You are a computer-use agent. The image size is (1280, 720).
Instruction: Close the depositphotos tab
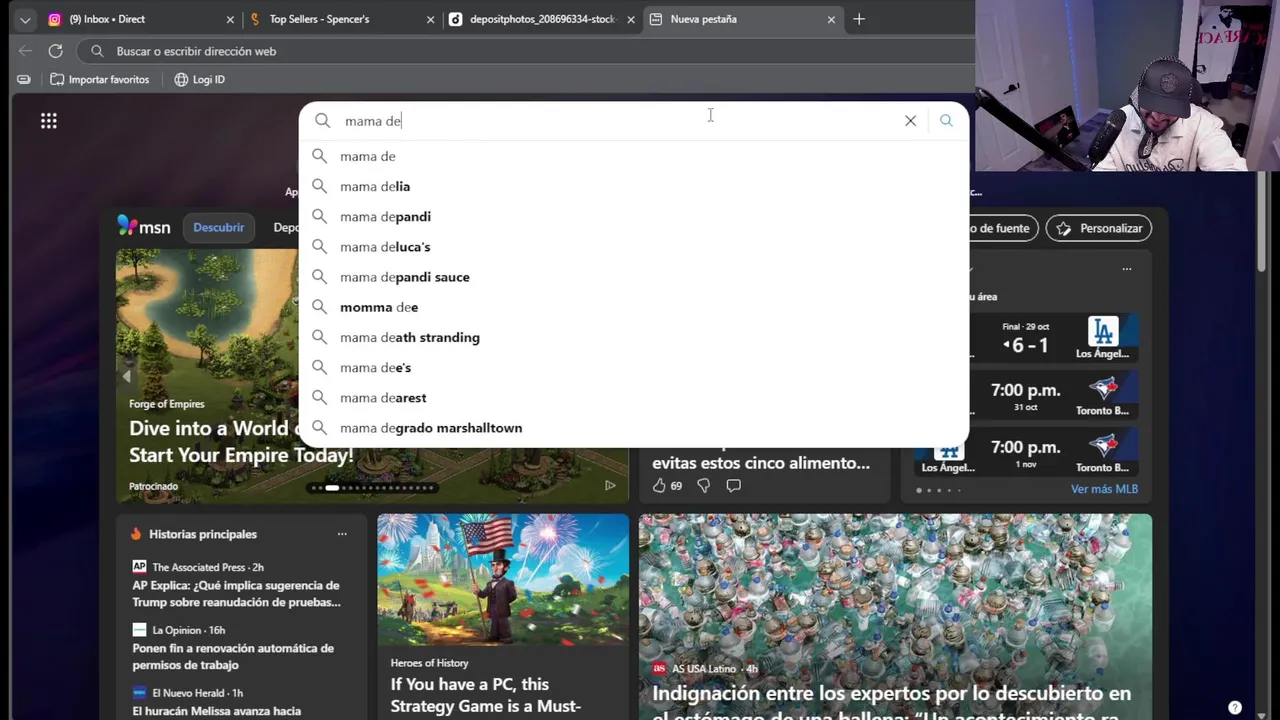(x=631, y=19)
